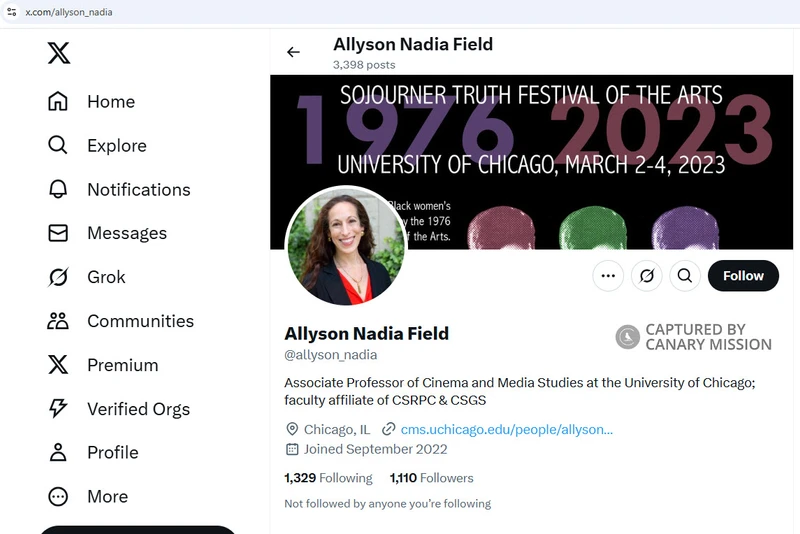This screenshot has height=534, width=800.
Task: Click the Grok profile summary button
Action: 646,276
